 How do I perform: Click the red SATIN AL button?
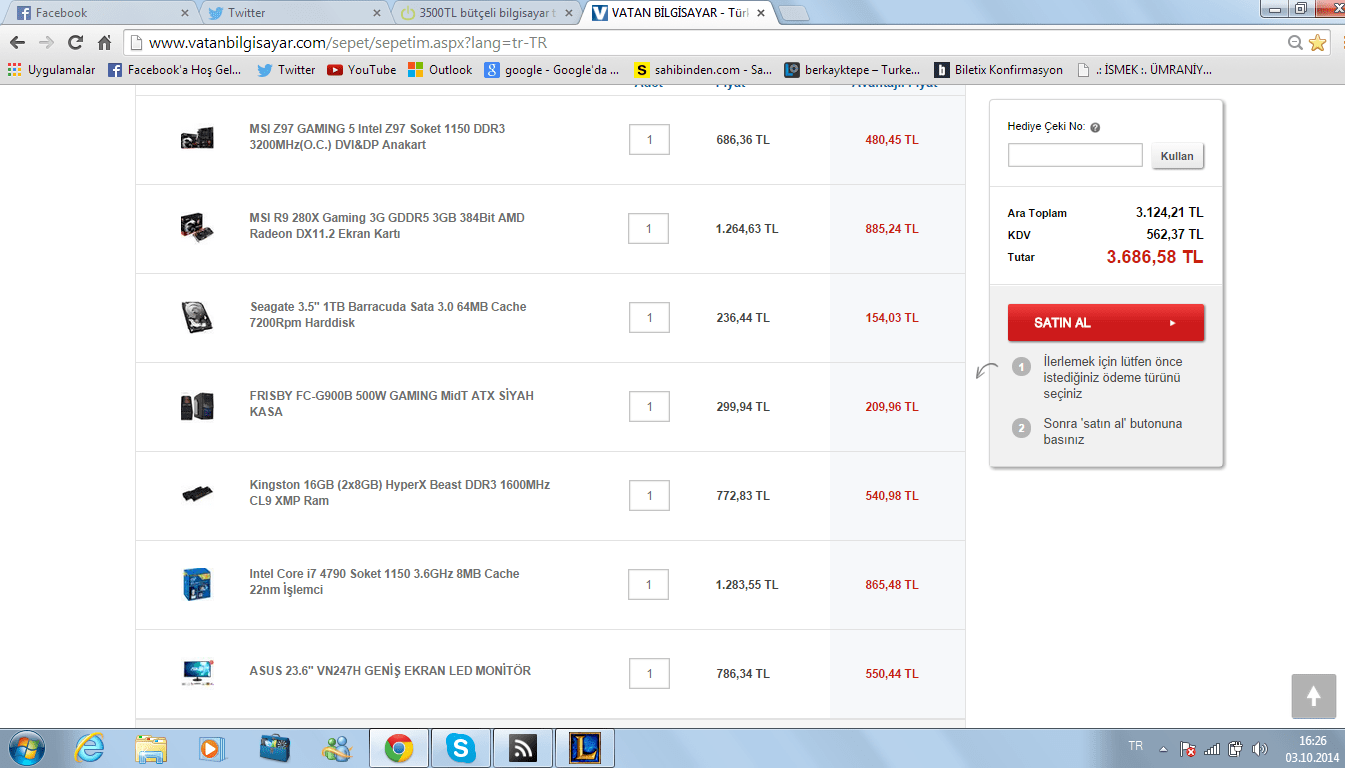(x=1106, y=323)
